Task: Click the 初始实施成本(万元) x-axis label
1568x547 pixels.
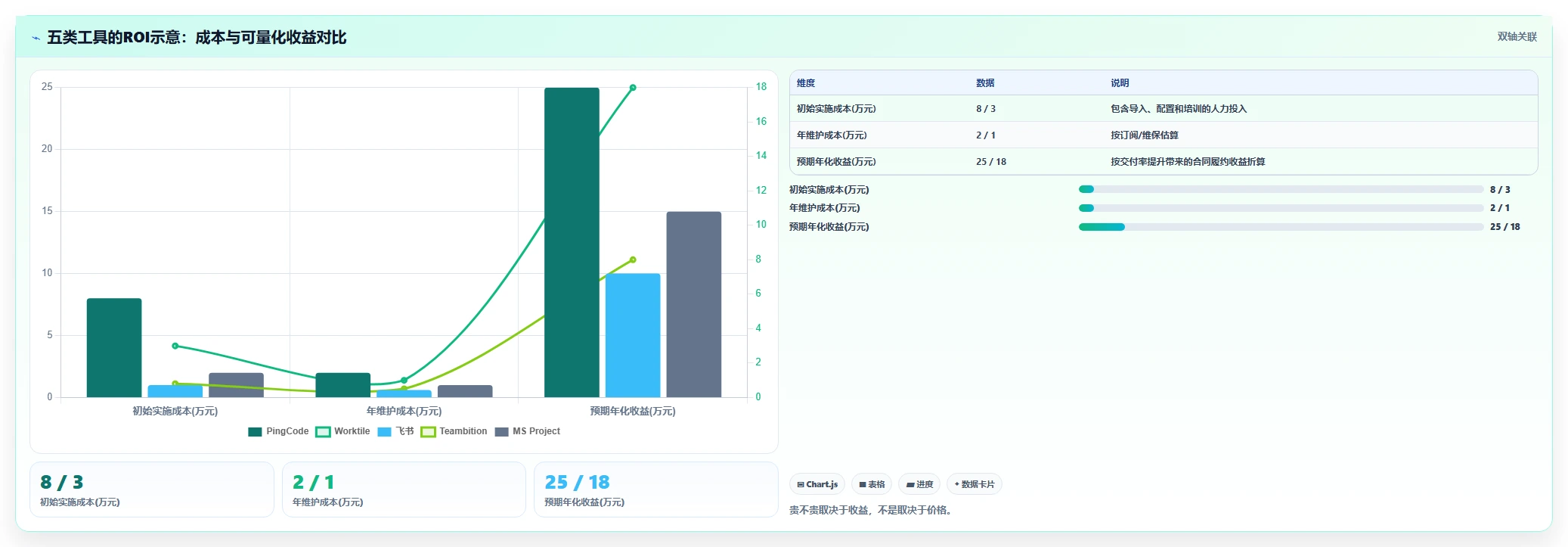Action: point(175,412)
